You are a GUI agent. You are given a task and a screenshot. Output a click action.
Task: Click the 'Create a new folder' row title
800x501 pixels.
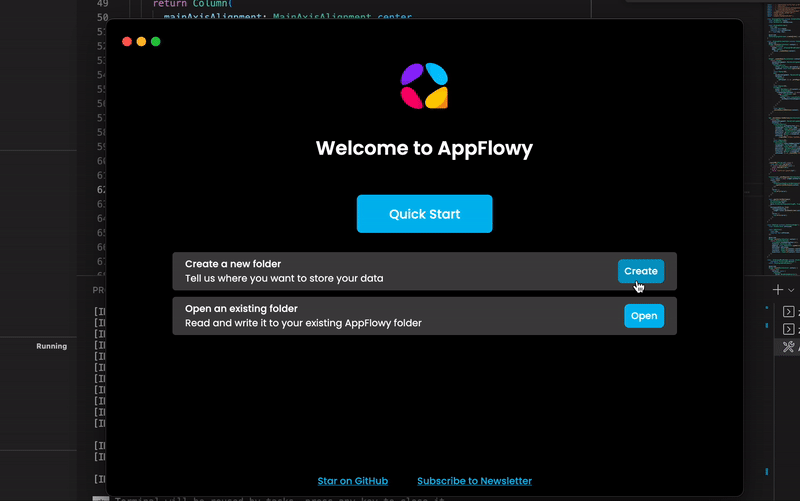tap(233, 264)
